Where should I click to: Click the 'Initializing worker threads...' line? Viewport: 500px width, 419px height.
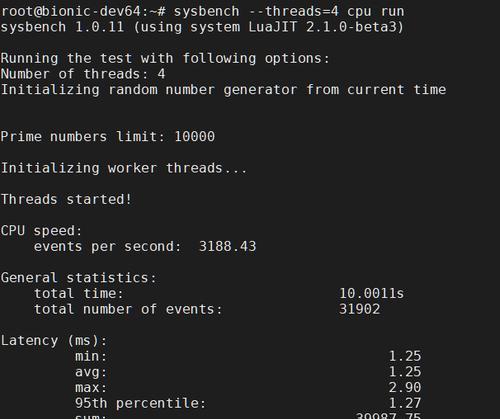(124, 168)
